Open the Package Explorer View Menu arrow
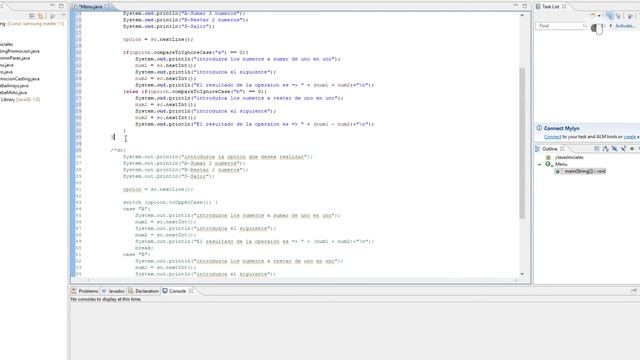Viewport: 640px width, 360px height. [63, 16]
